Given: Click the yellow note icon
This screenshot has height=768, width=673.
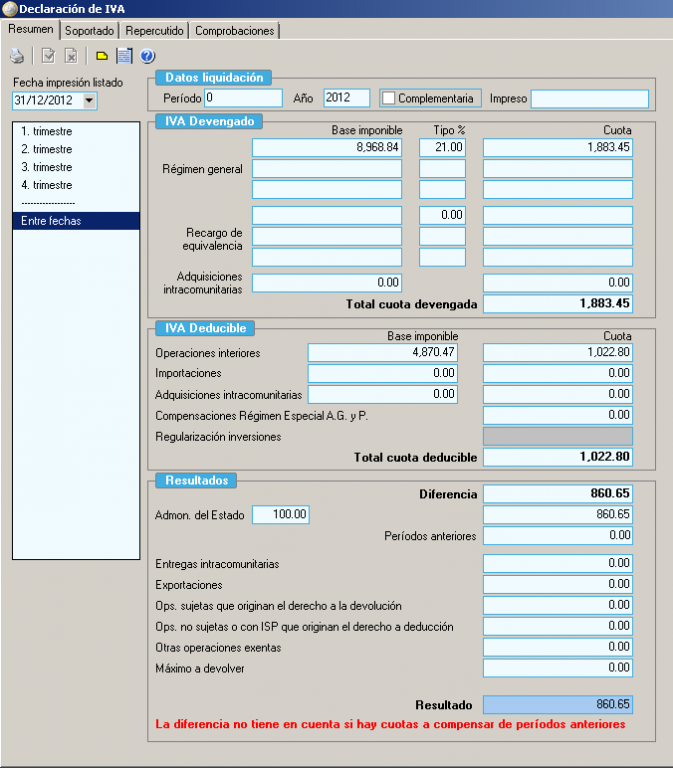Looking at the screenshot, I should 102,56.
